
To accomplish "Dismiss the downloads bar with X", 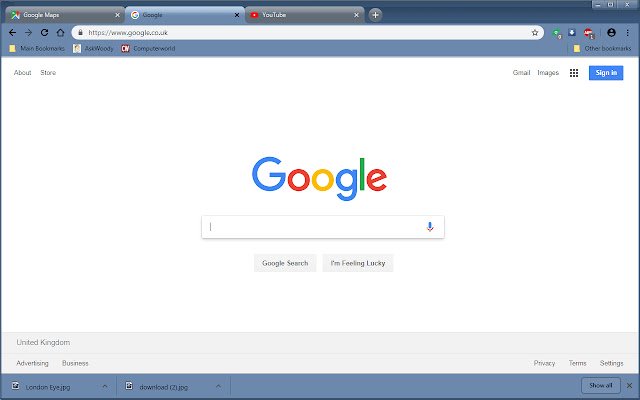I will (629, 385).
